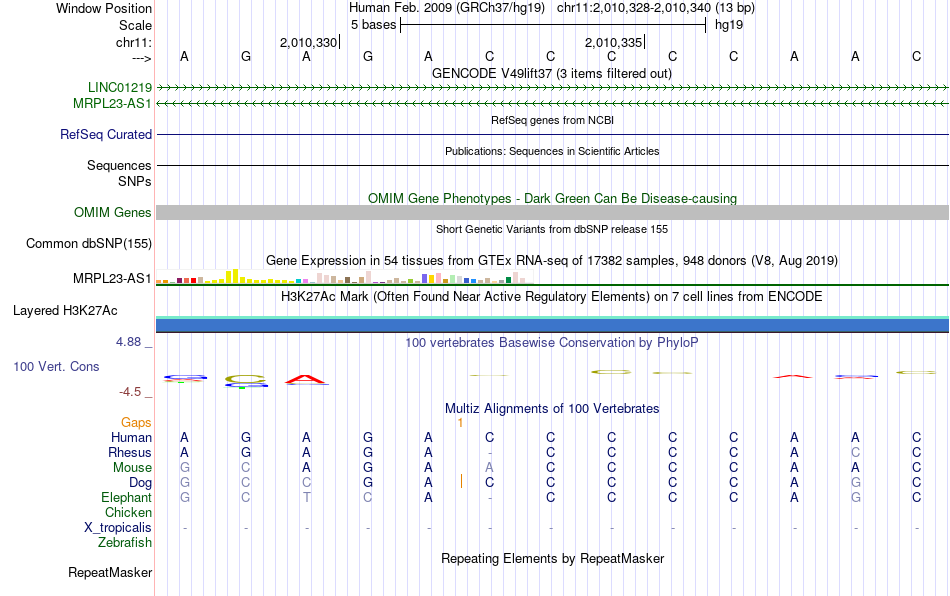Click the Rhesus row light C base

point(855,452)
